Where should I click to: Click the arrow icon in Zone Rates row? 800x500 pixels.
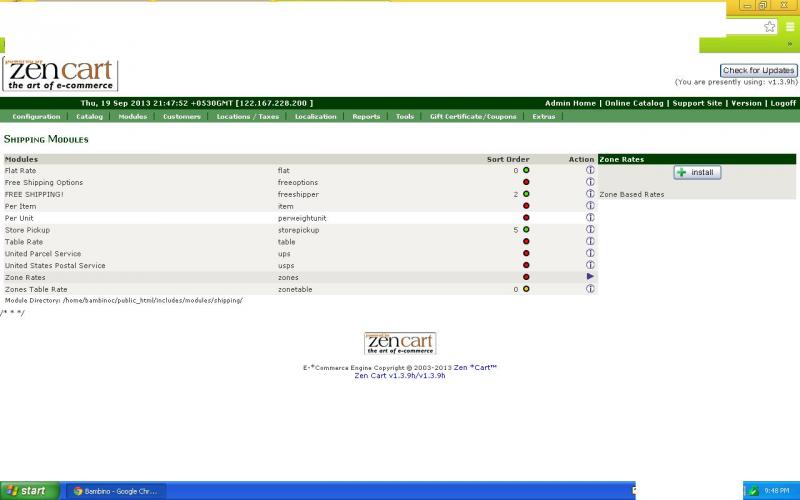point(590,277)
